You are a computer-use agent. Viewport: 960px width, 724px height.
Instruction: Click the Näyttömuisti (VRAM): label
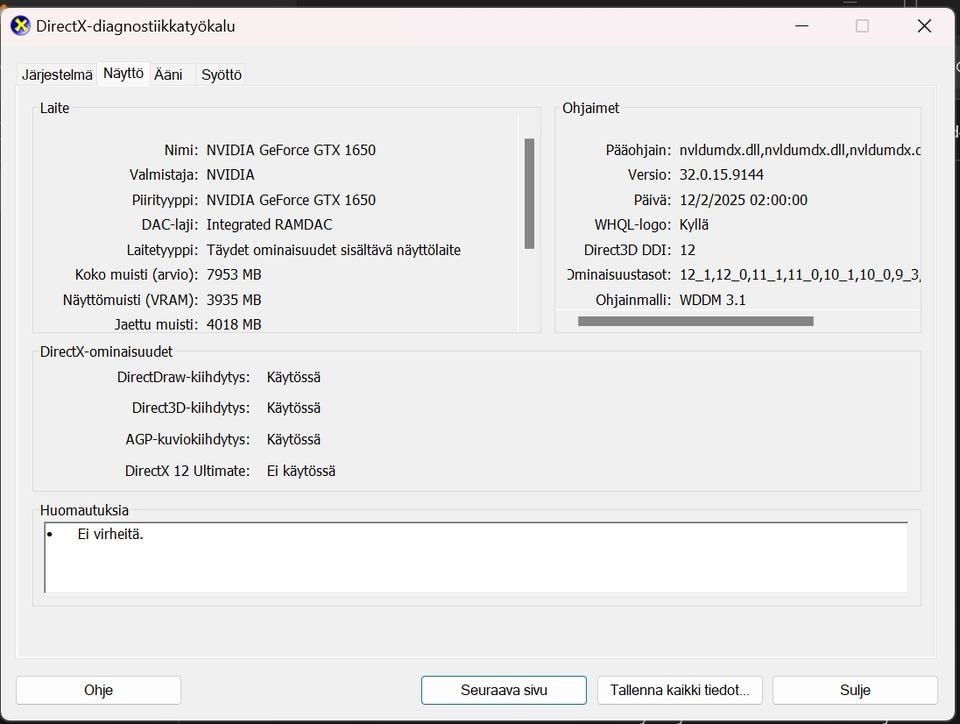[130, 300]
